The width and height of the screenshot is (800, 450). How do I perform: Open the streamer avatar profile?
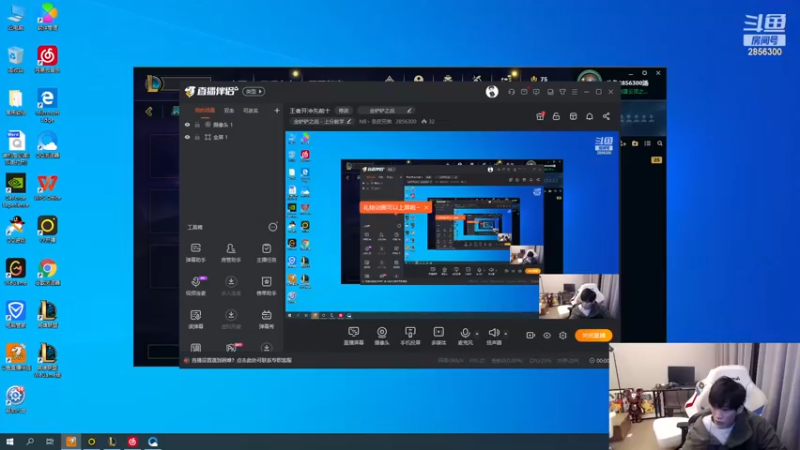pos(492,91)
